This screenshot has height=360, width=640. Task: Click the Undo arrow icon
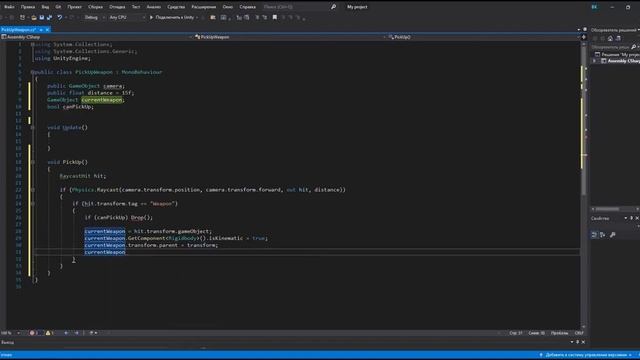coord(60,18)
